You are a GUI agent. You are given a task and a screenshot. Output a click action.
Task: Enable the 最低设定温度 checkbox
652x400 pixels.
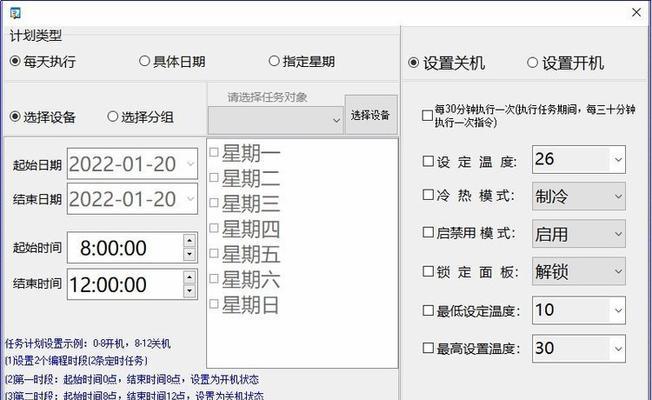coord(428,311)
